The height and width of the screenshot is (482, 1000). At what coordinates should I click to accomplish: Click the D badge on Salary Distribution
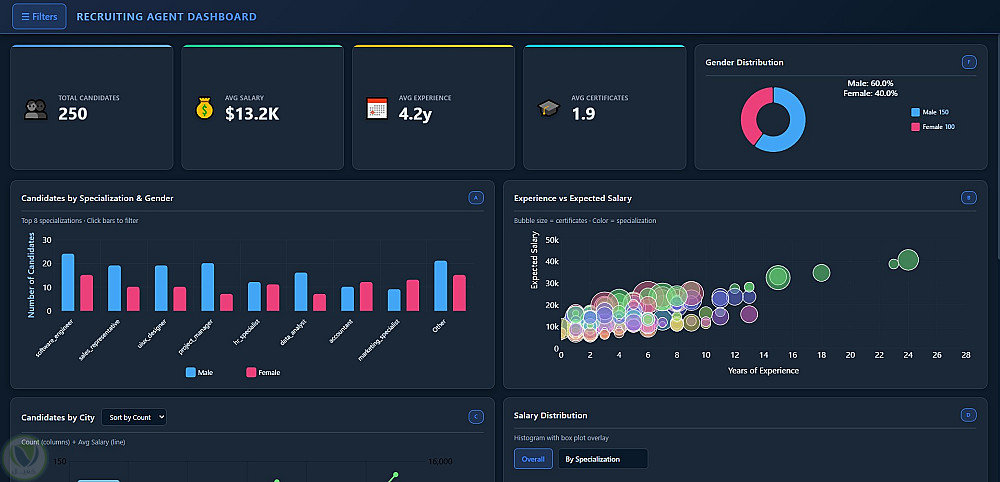coord(969,415)
